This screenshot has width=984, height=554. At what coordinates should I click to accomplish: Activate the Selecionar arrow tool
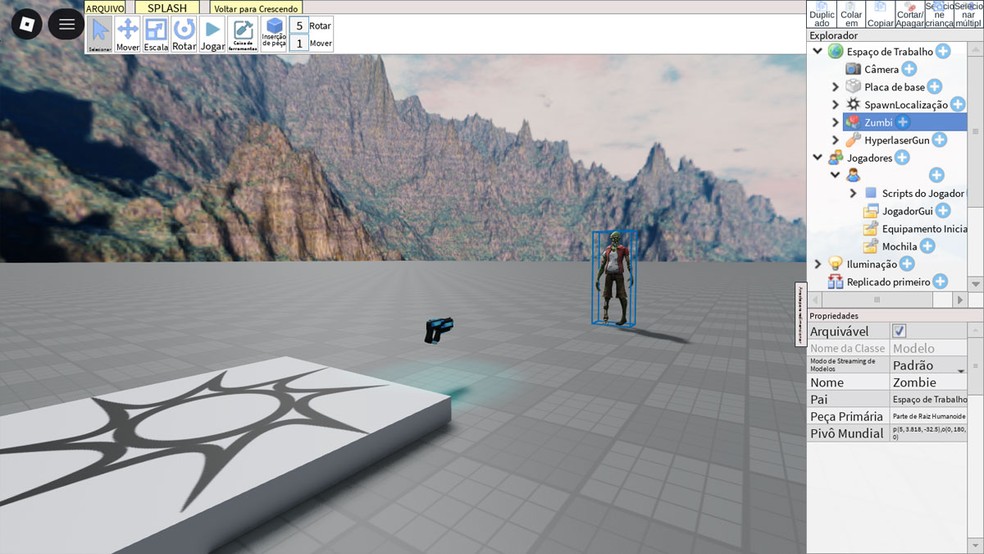tap(100, 35)
